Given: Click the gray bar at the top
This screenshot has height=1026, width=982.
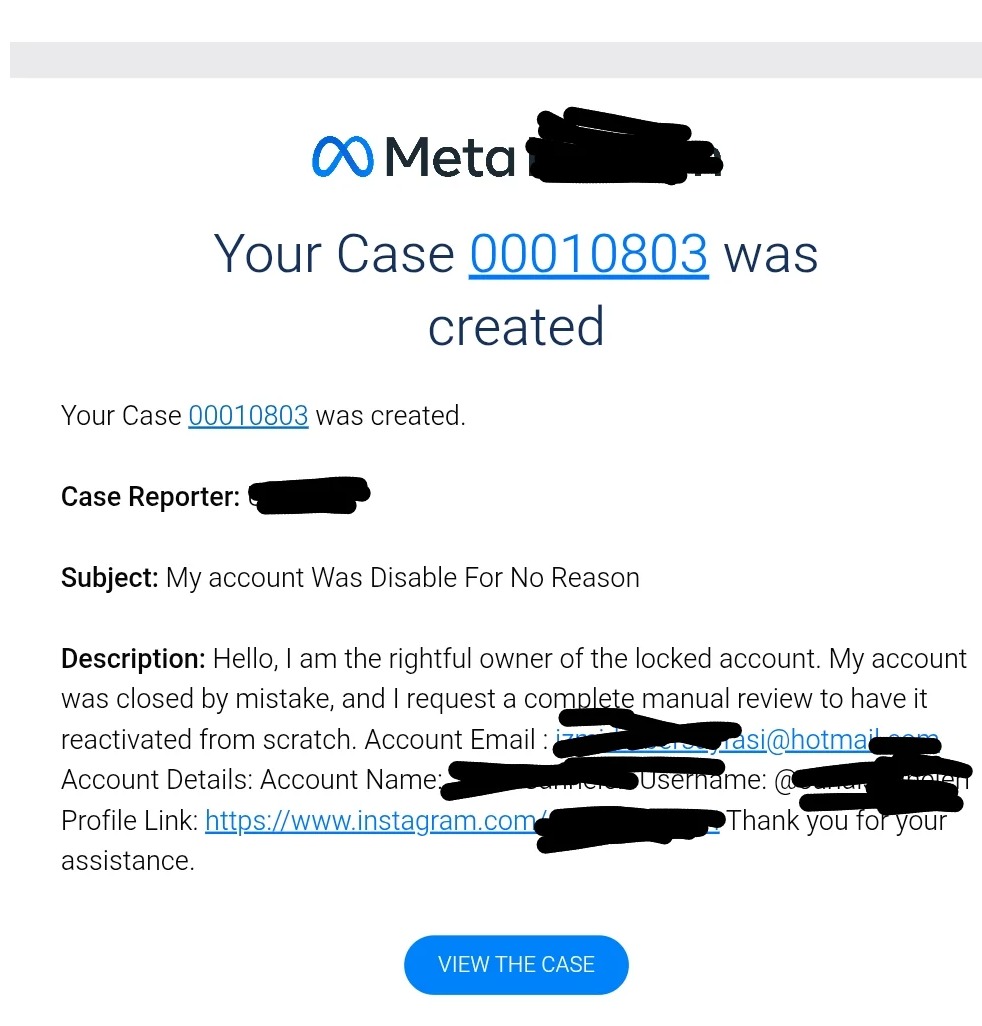Looking at the screenshot, I should pyautogui.click(x=495, y=60).
